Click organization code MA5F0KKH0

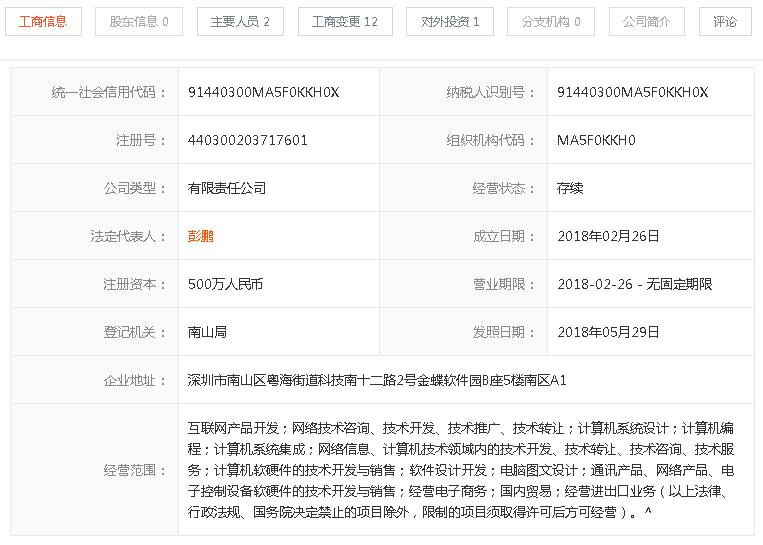(596, 140)
